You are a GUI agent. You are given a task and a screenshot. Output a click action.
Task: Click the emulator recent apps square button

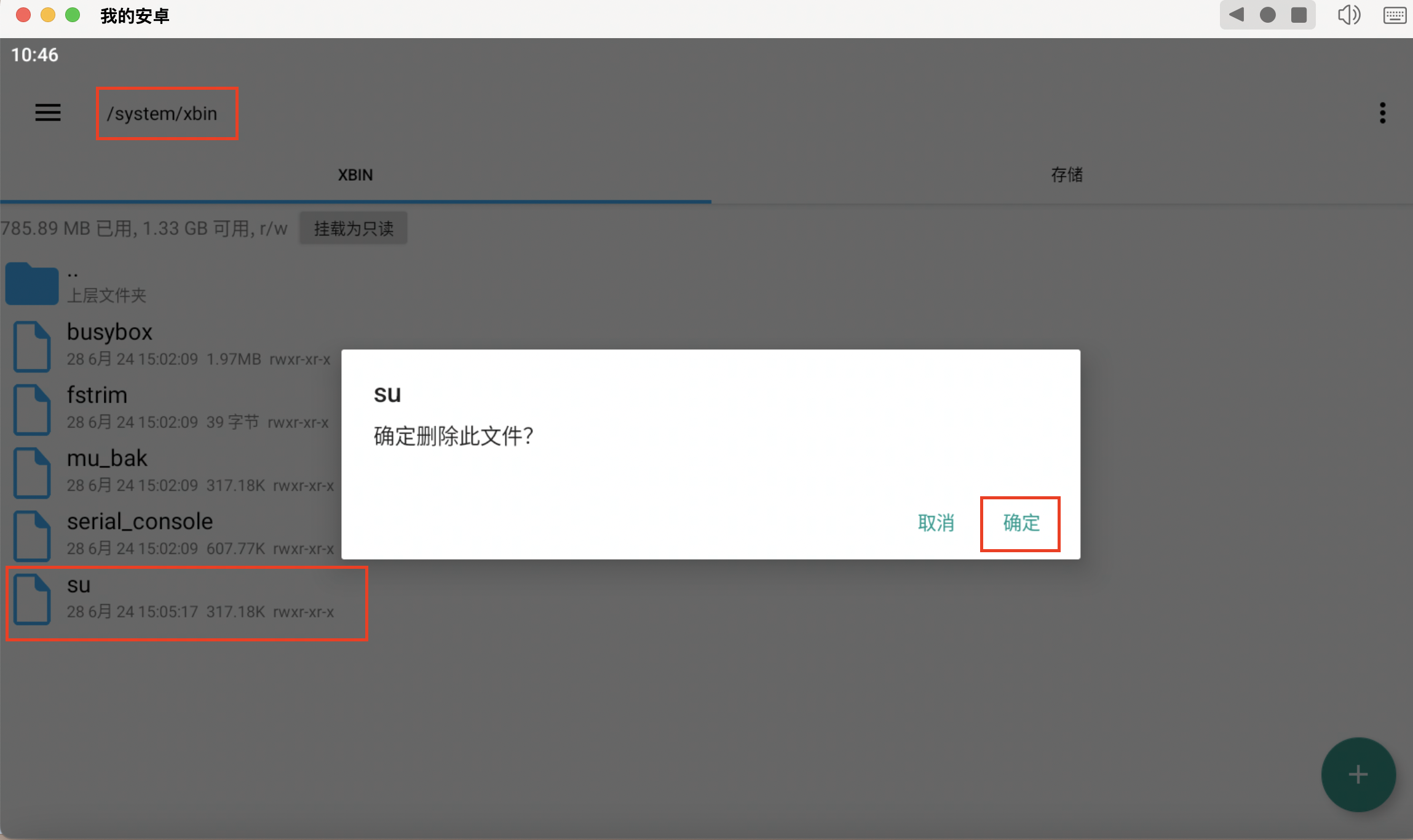click(x=1299, y=15)
